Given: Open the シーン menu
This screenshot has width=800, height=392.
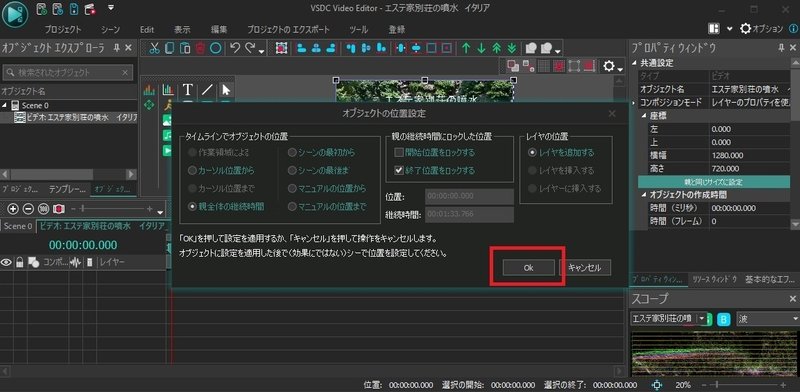Looking at the screenshot, I should pos(111,30).
